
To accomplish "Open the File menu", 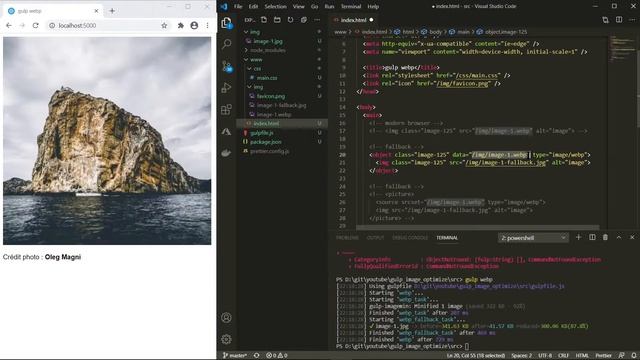I will (x=238, y=7).
